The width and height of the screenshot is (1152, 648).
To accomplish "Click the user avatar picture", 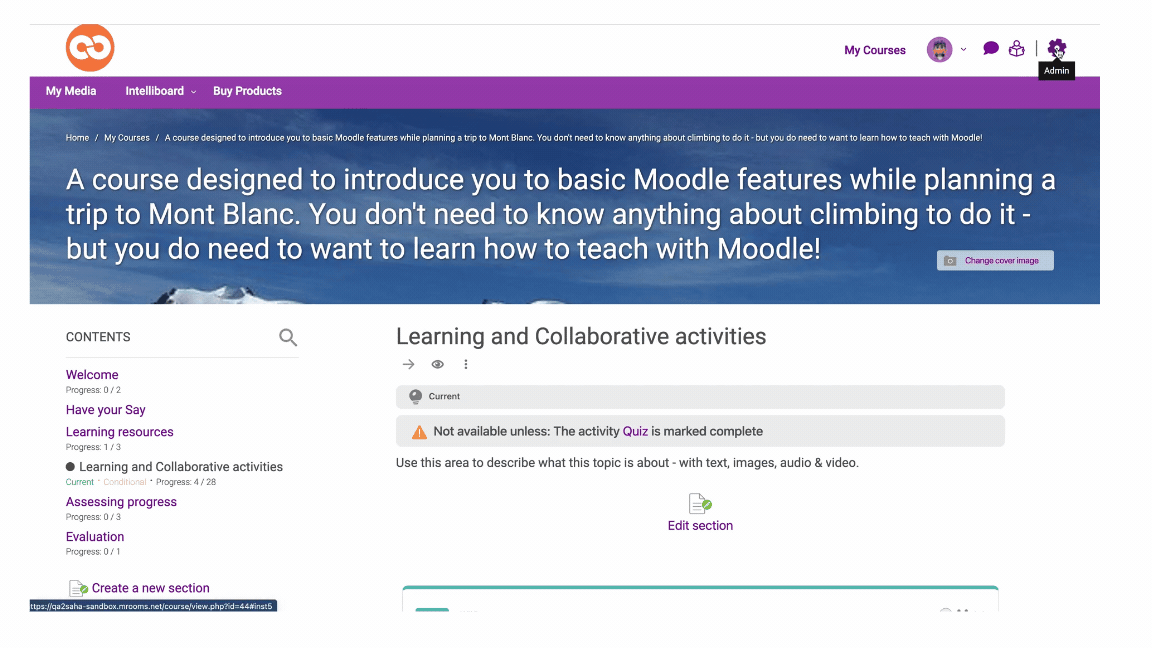I will tap(939, 49).
